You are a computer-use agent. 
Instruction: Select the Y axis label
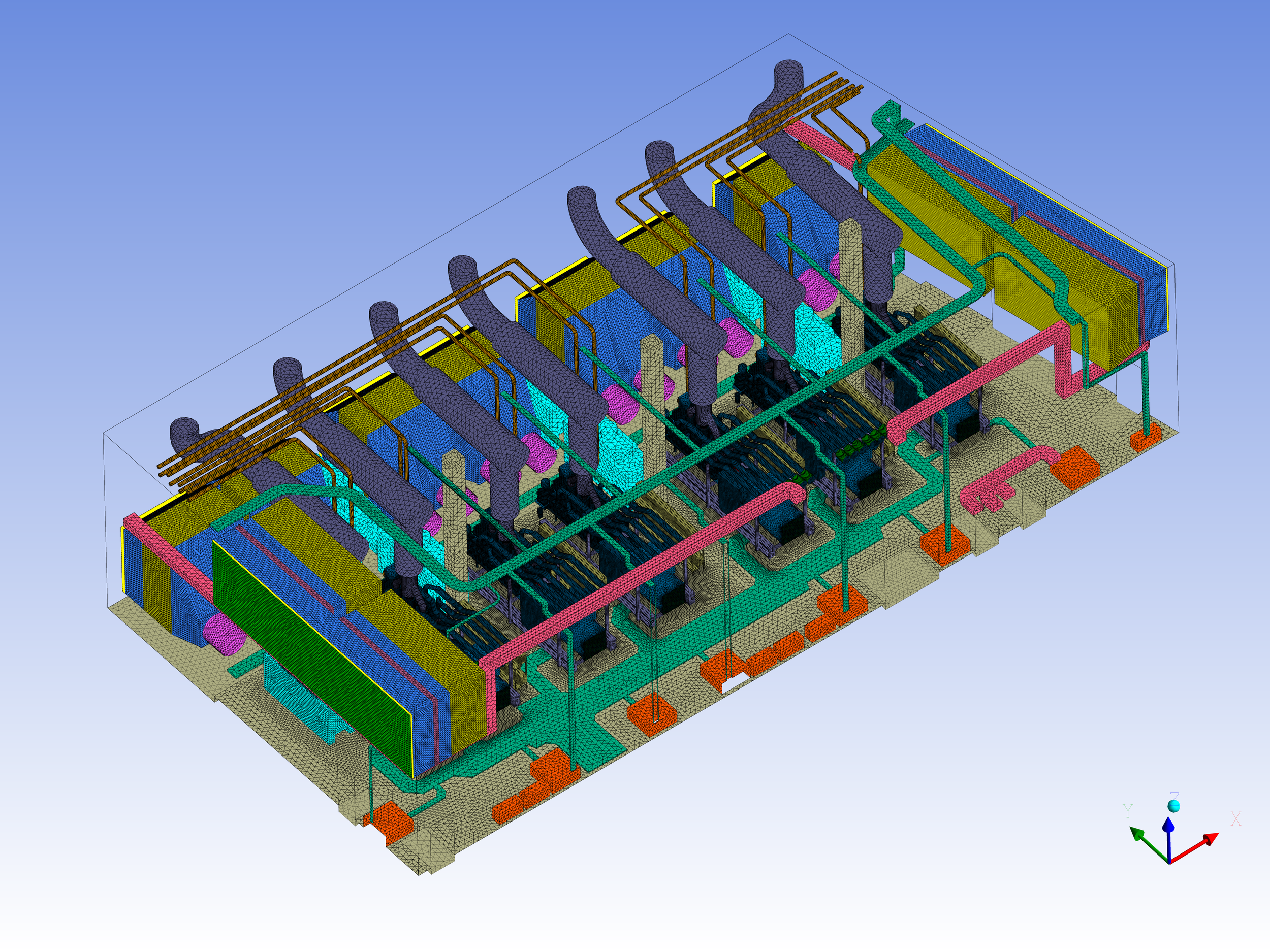pyautogui.click(x=1128, y=811)
